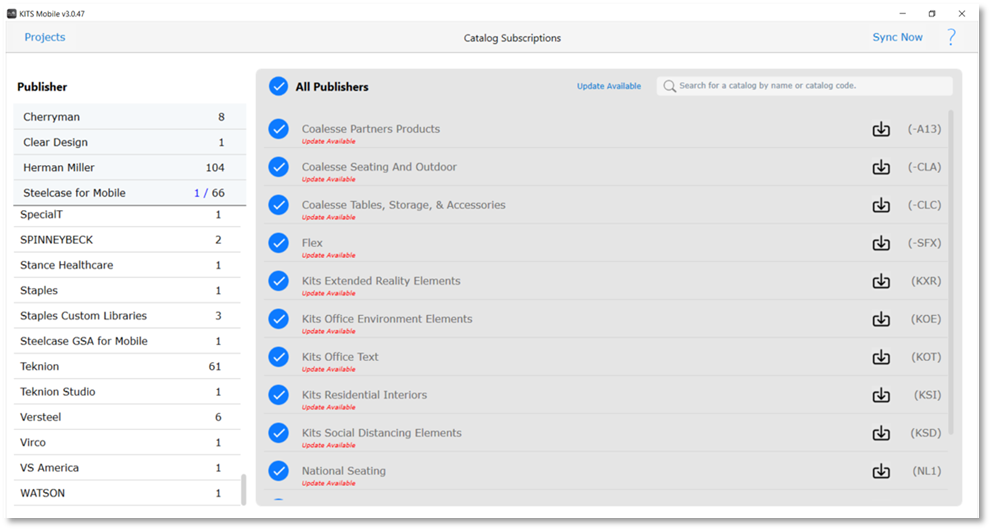This screenshot has width=992, height=531.
Task: Click Sync Now
Action: click(x=897, y=37)
